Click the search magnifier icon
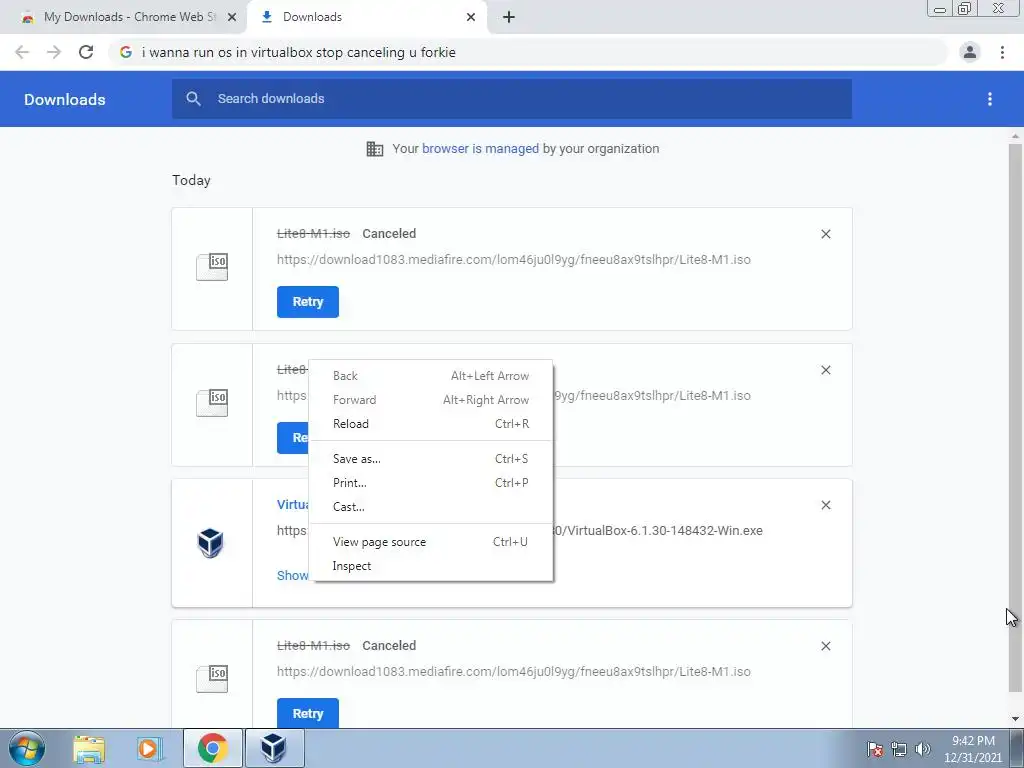1024x768 pixels. click(x=193, y=99)
